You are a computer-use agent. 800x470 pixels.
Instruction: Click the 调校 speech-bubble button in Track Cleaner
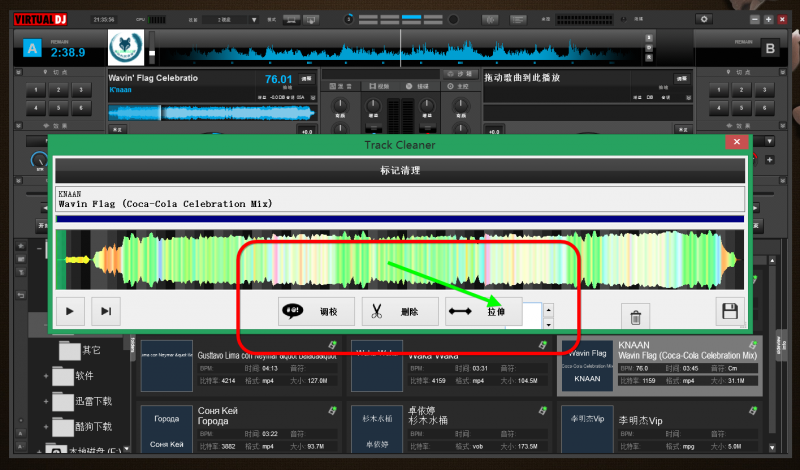316,311
